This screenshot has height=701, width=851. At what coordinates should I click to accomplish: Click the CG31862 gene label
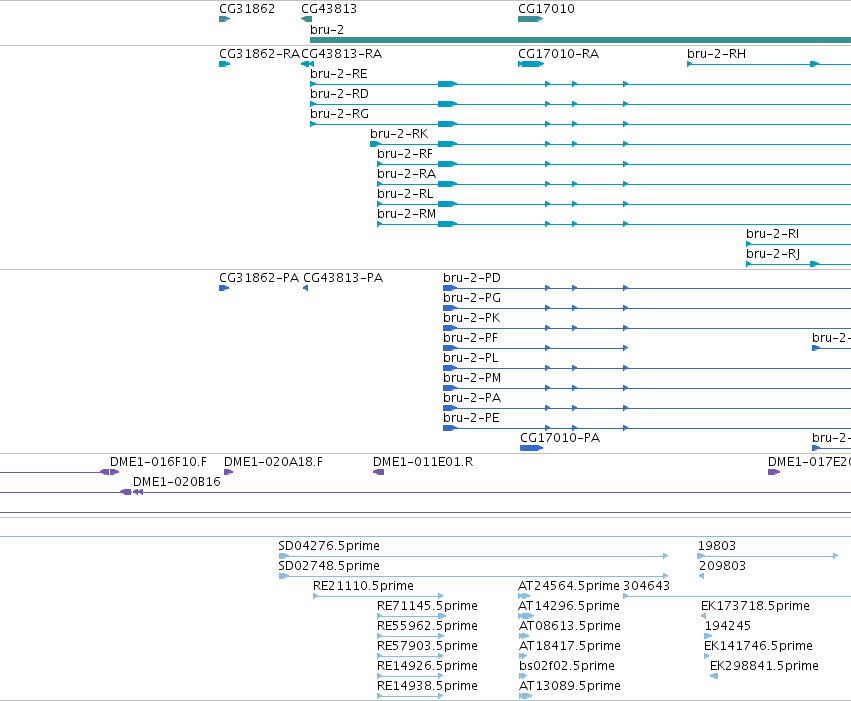247,9
